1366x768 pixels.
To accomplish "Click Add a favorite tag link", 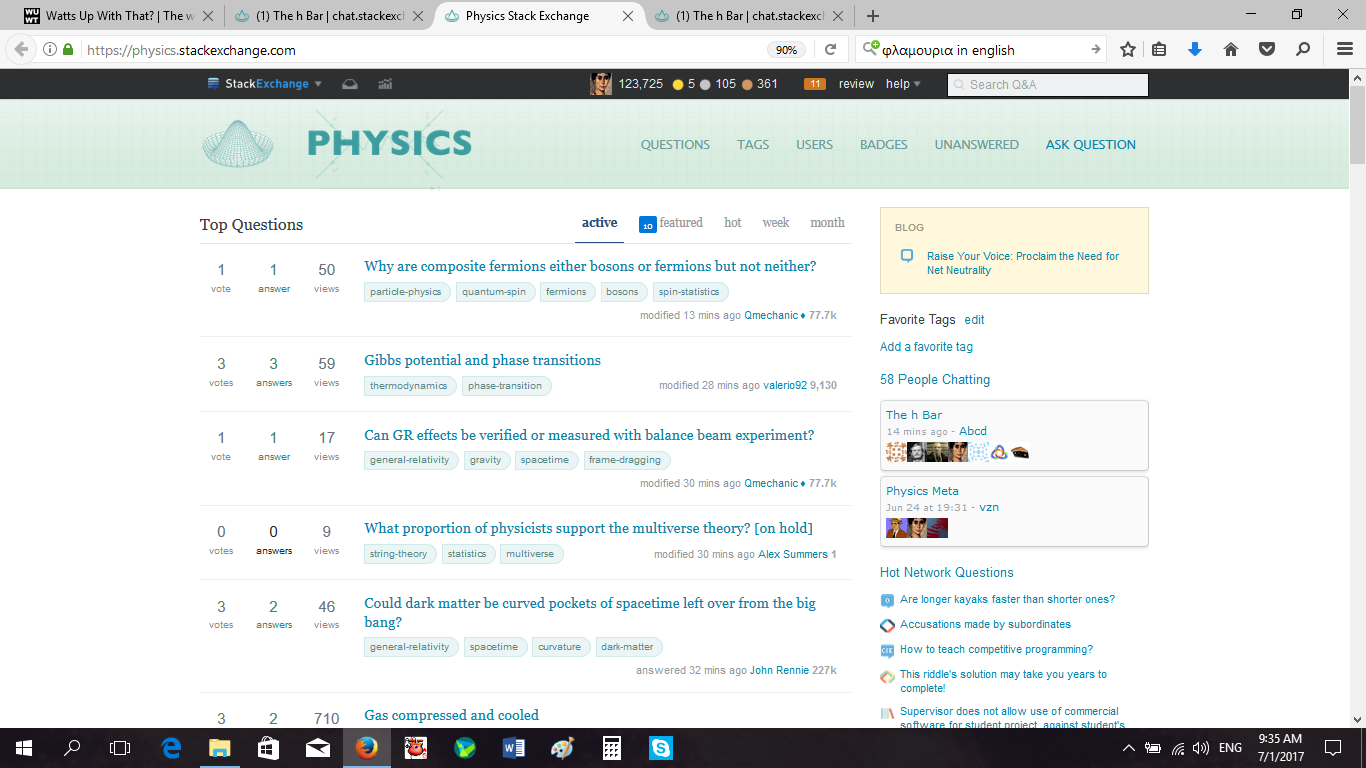I will point(926,347).
